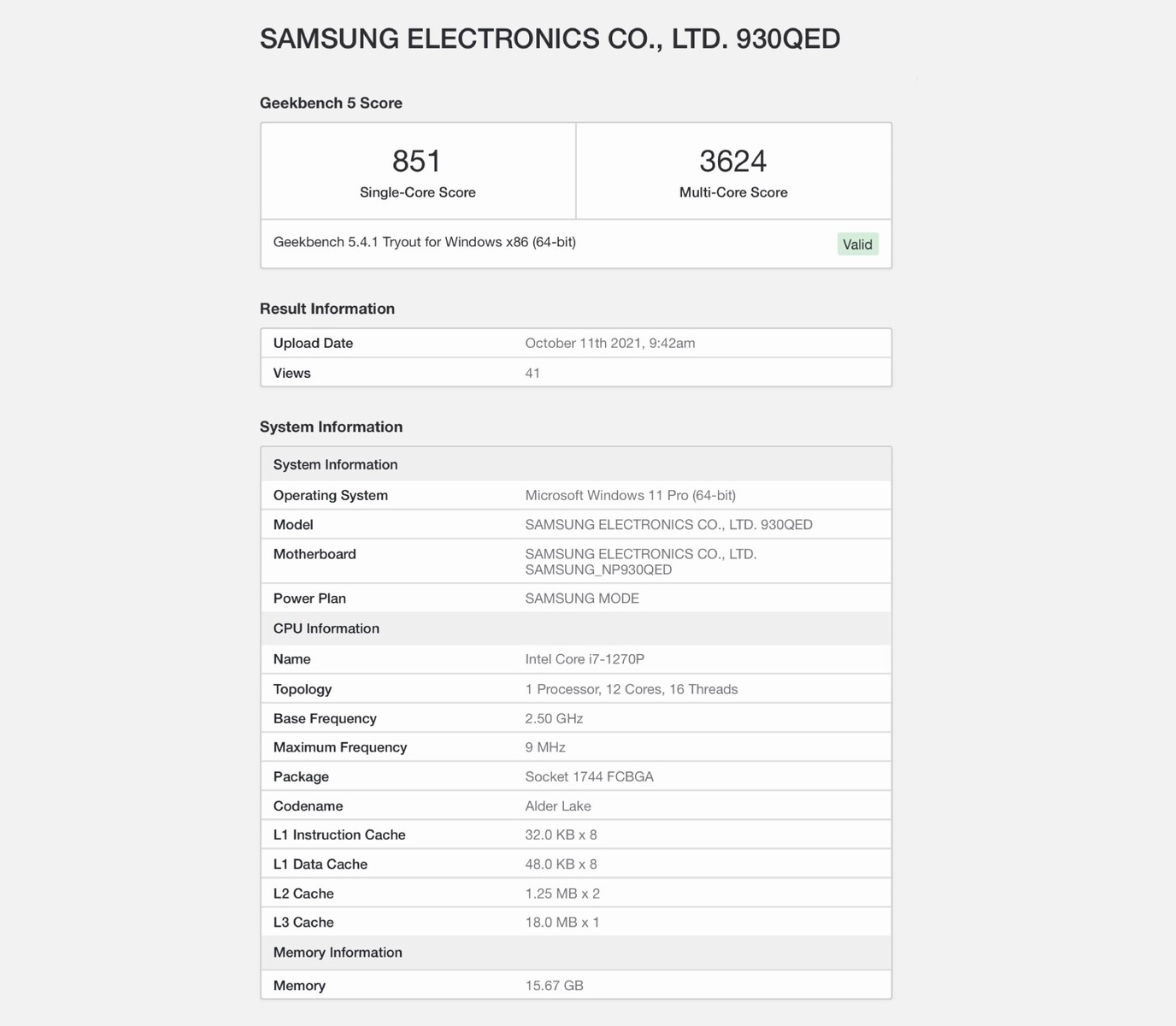Click the Intel Core i7-1270P name
The image size is (1176, 1026).
(x=584, y=659)
